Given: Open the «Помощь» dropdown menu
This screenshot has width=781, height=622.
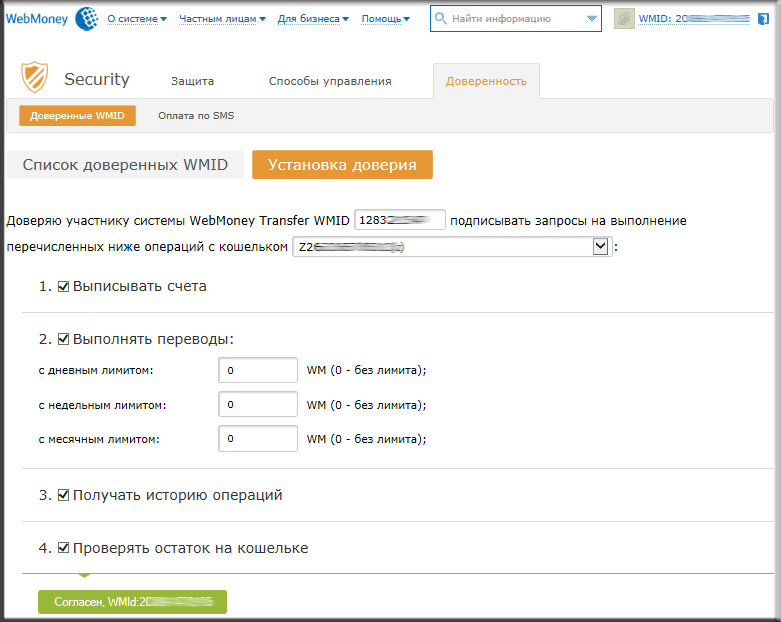Looking at the screenshot, I should pyautogui.click(x=386, y=19).
